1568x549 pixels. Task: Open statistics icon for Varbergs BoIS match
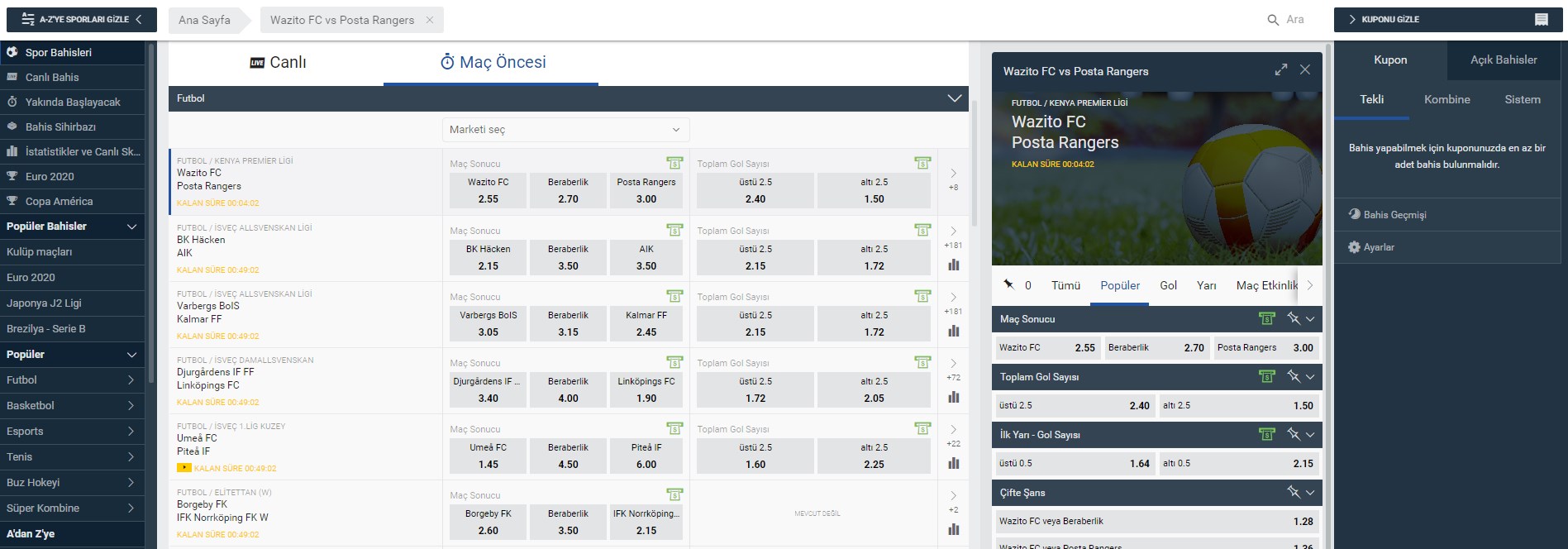pyautogui.click(x=954, y=332)
